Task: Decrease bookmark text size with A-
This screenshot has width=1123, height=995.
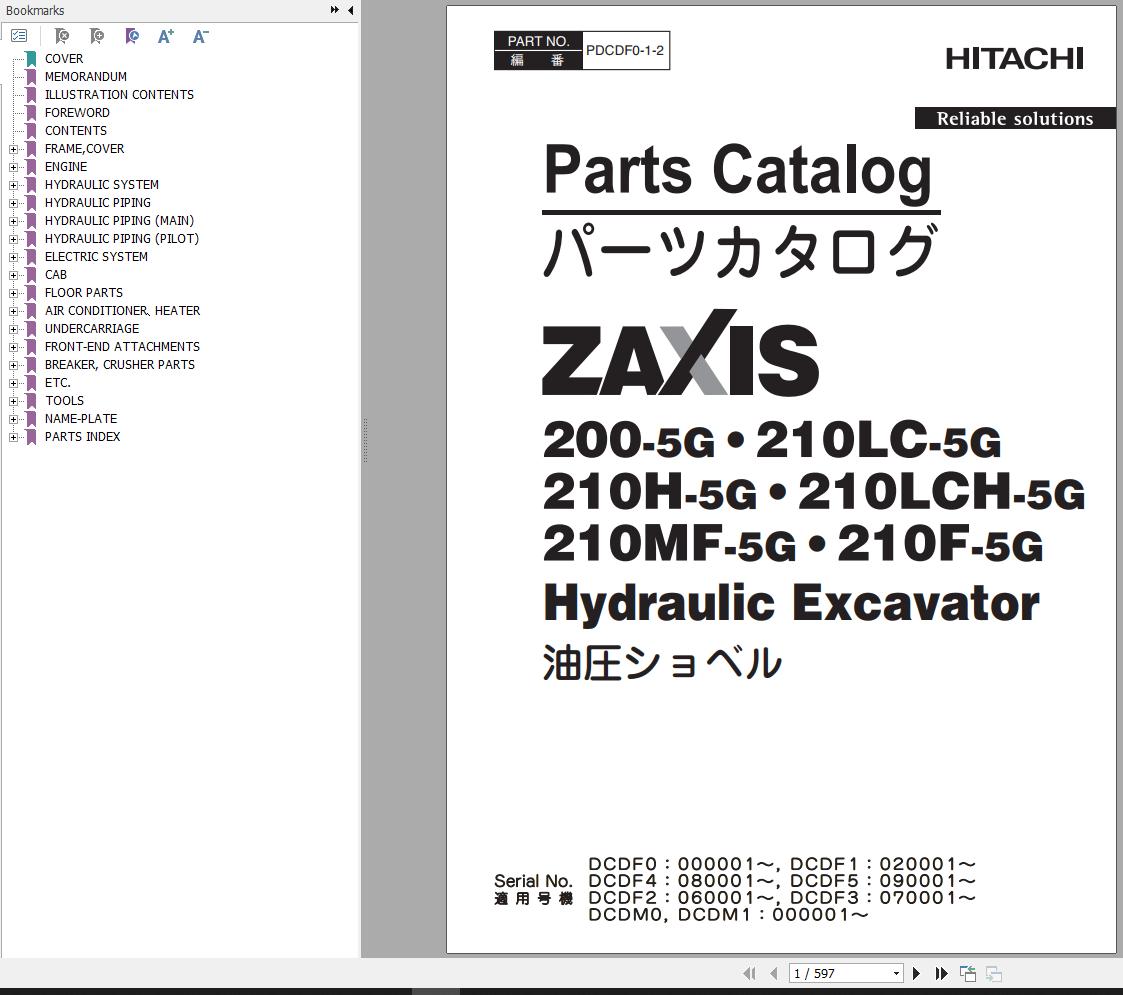Action: (x=201, y=36)
